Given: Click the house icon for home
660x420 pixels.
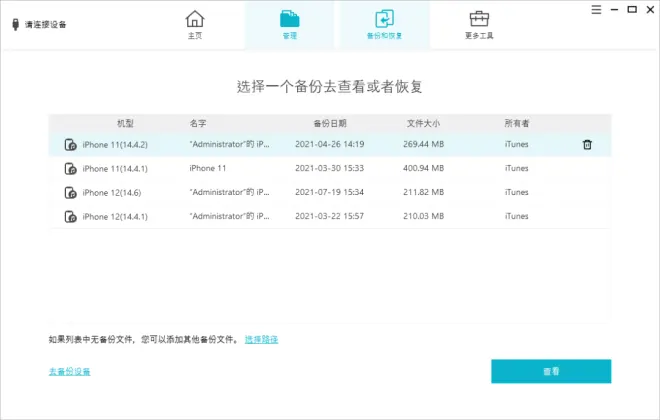Looking at the screenshot, I should pos(194,19).
